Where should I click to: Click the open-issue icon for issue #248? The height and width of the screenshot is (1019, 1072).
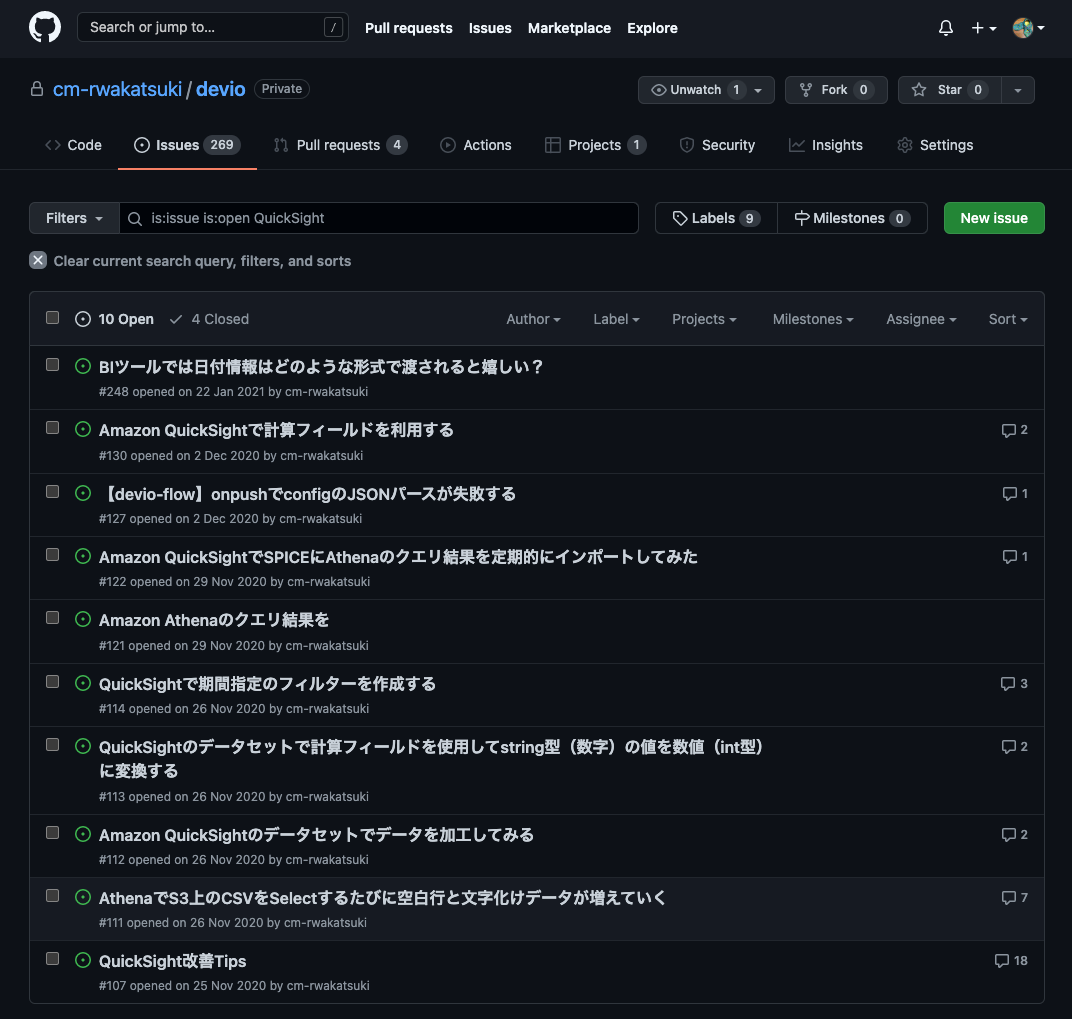pyautogui.click(x=83, y=367)
